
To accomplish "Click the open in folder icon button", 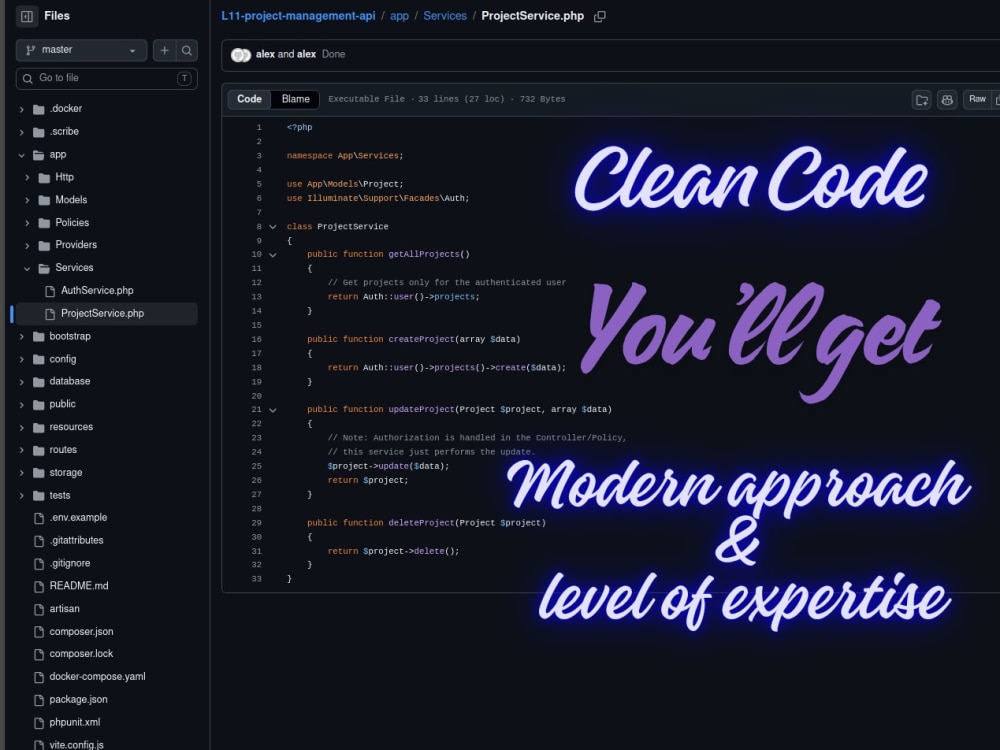I will 922,99.
